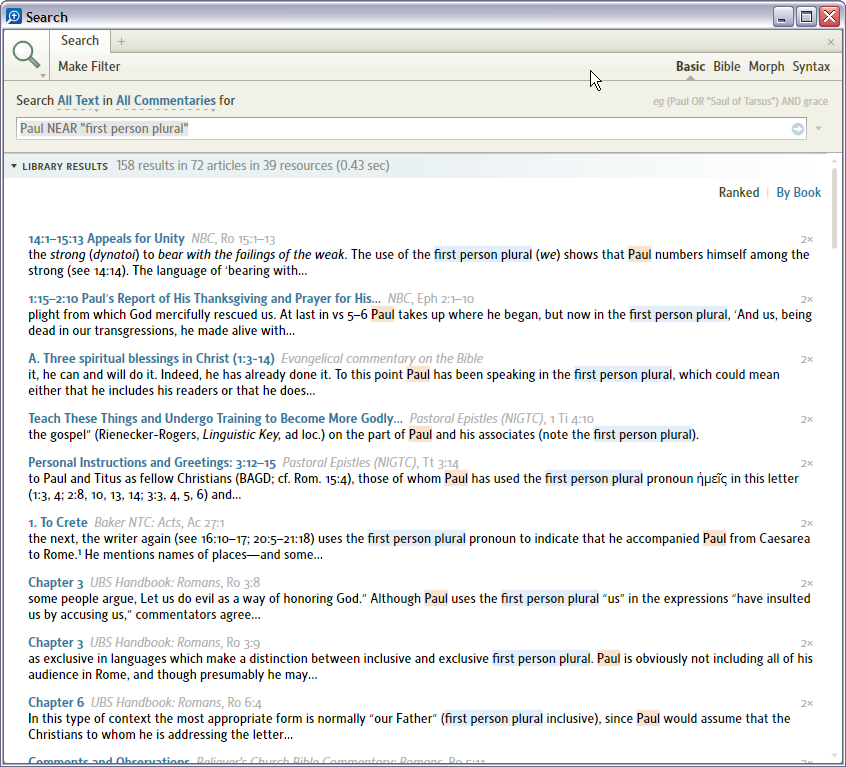Open Chapter 3 result for Ro 3:9

56,642
